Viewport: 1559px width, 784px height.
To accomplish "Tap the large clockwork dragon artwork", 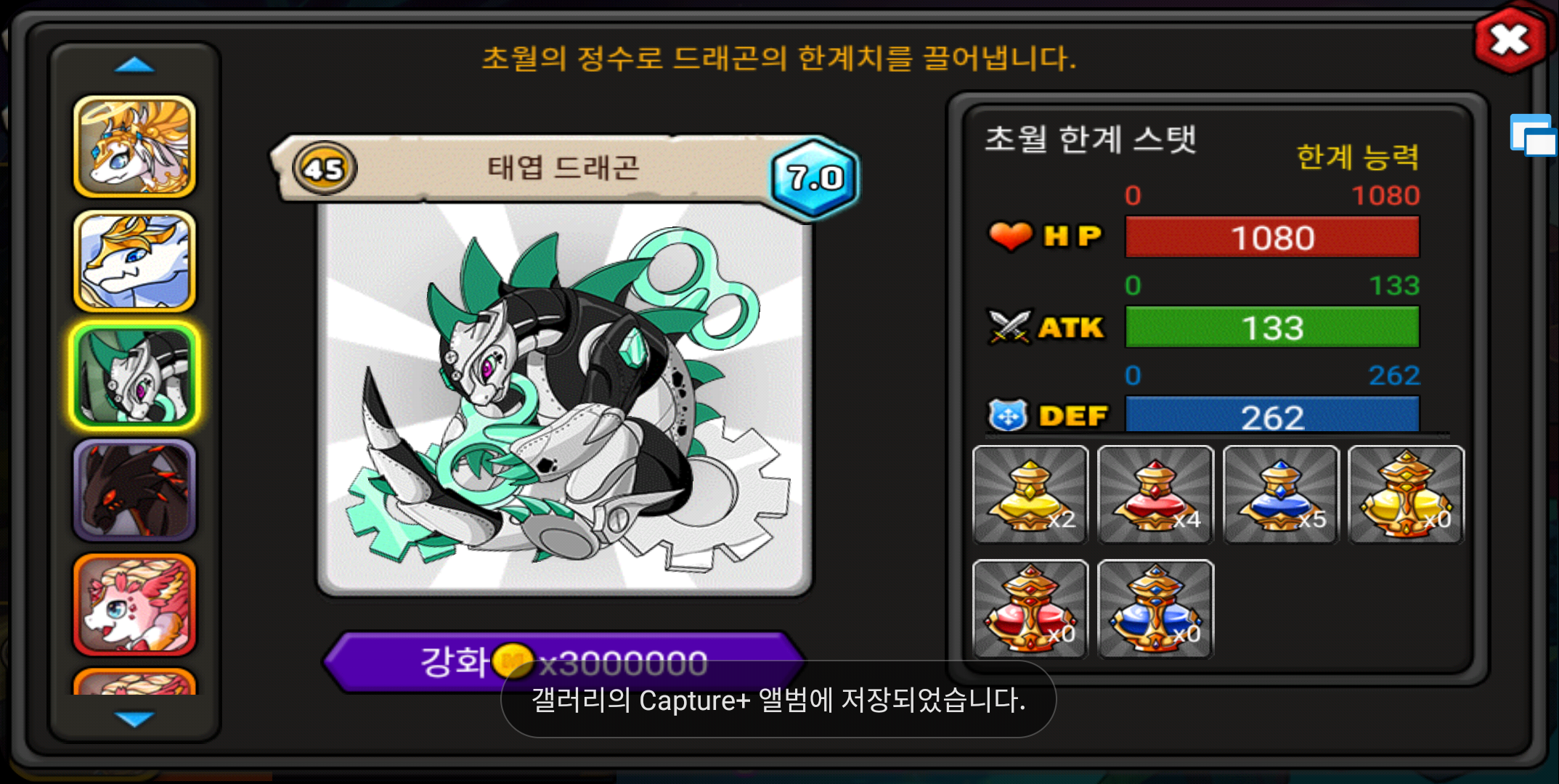I will tap(564, 398).
